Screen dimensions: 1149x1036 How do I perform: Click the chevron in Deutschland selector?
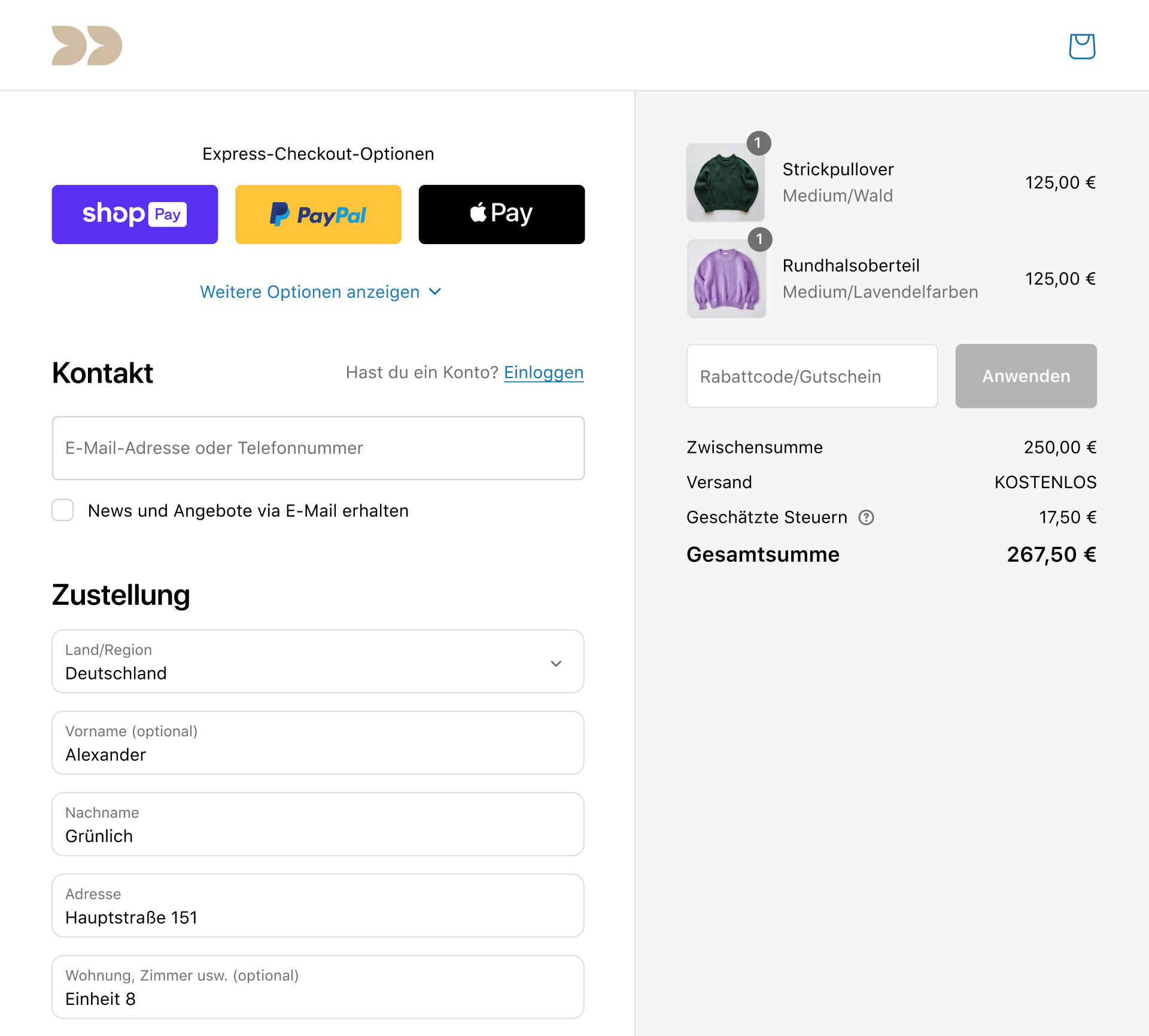(556, 663)
